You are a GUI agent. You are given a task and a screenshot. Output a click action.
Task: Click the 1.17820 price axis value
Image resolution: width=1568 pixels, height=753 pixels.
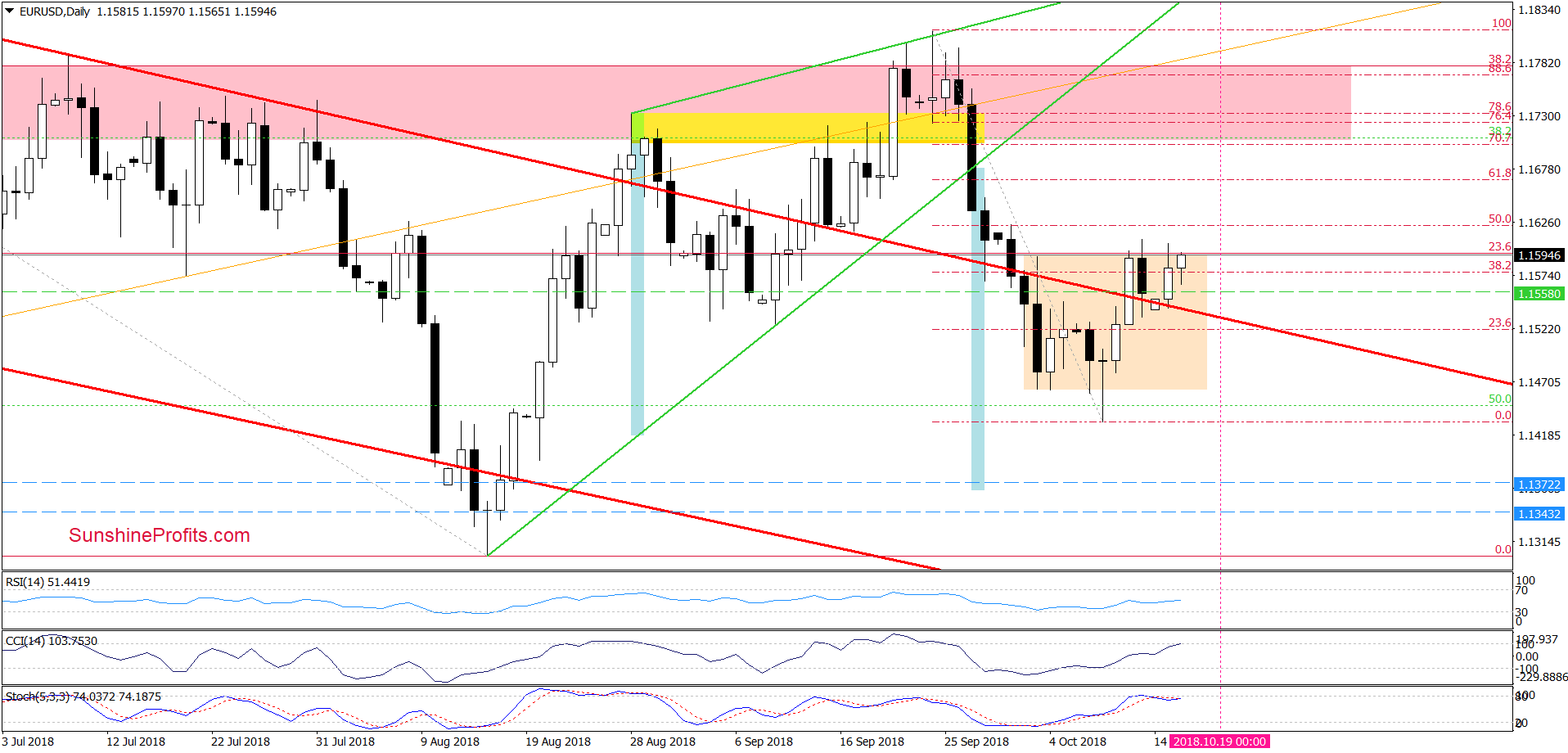1539,63
